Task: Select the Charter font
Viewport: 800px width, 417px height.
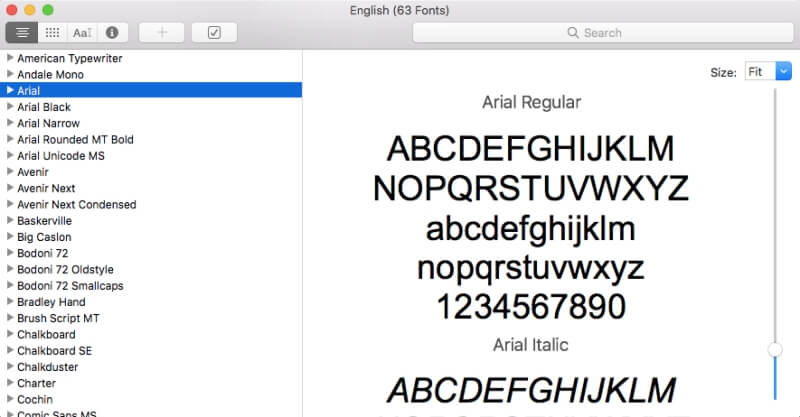Action: pos(36,383)
